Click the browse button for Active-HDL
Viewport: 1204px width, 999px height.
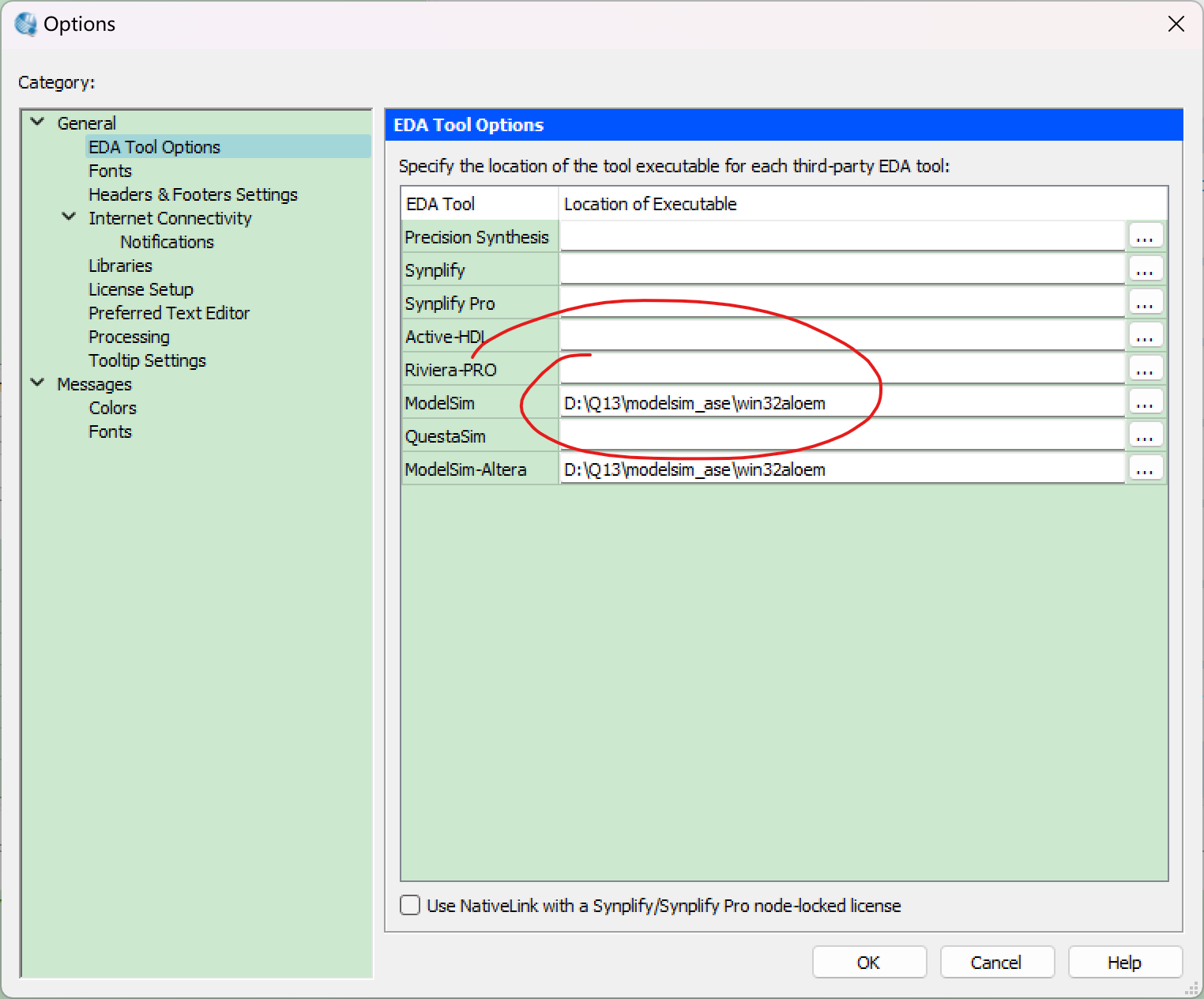click(x=1145, y=336)
